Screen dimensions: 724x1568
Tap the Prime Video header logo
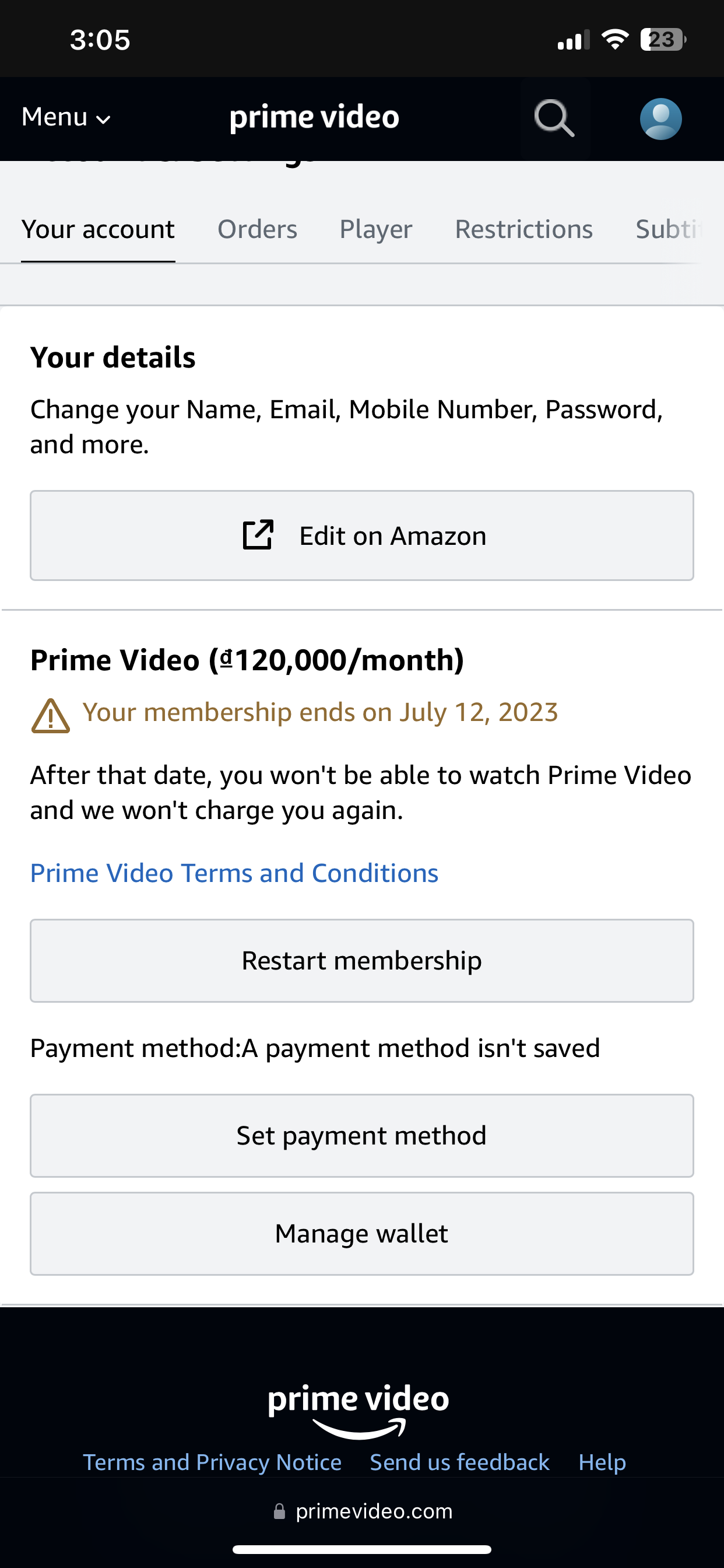point(314,117)
